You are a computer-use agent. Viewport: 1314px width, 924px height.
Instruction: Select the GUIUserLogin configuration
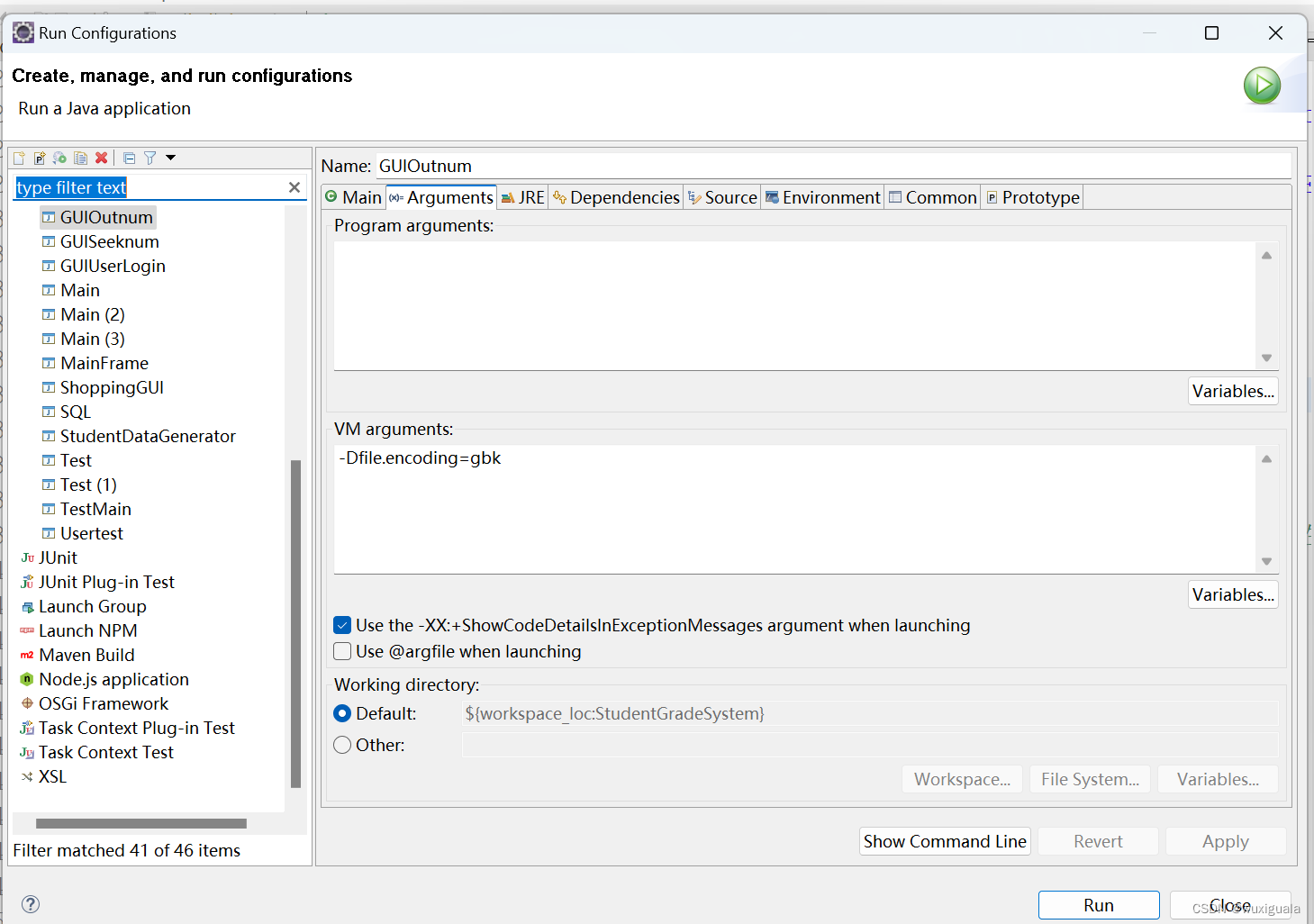pos(104,266)
